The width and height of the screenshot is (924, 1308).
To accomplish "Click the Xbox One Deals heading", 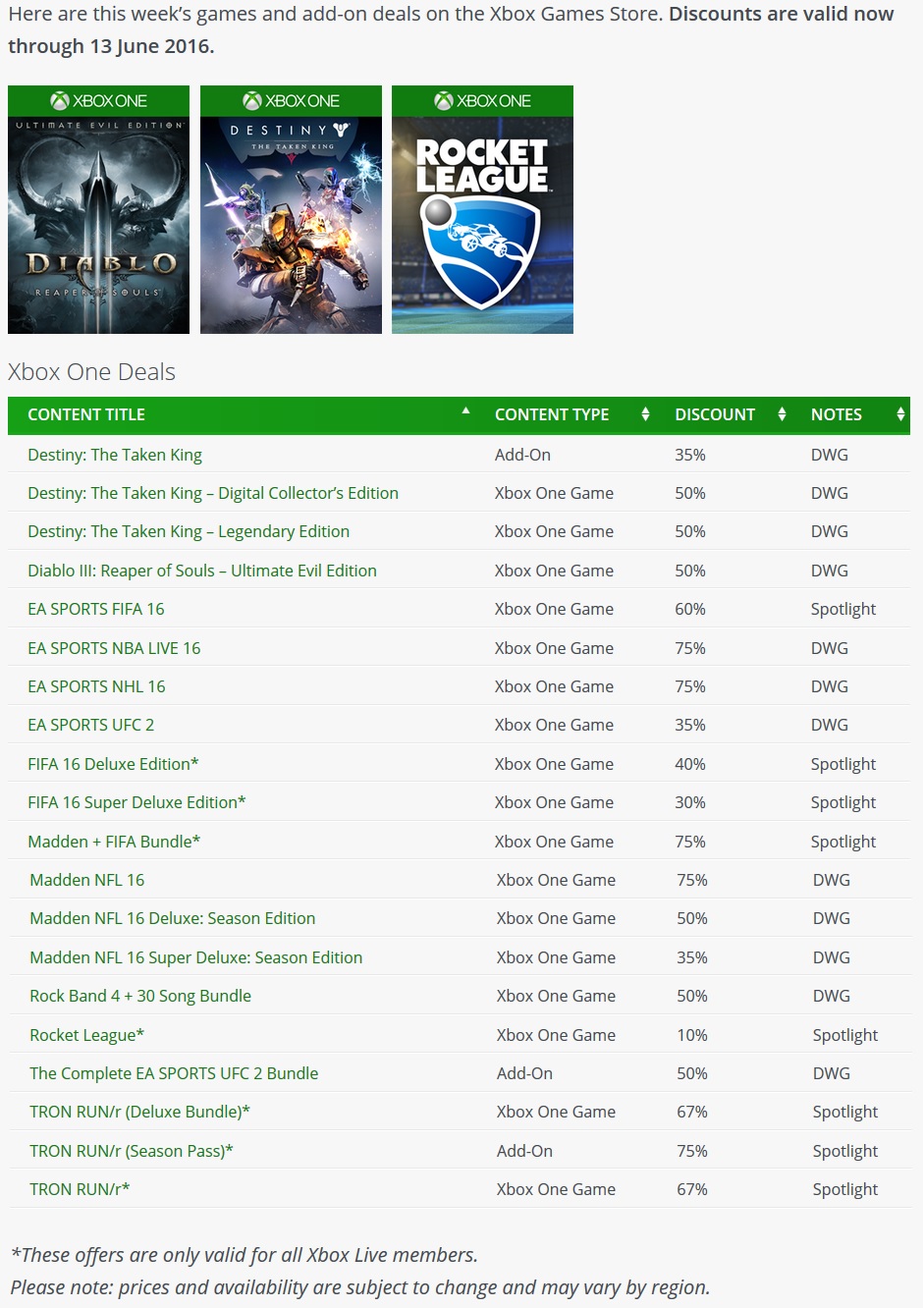I will (x=91, y=372).
